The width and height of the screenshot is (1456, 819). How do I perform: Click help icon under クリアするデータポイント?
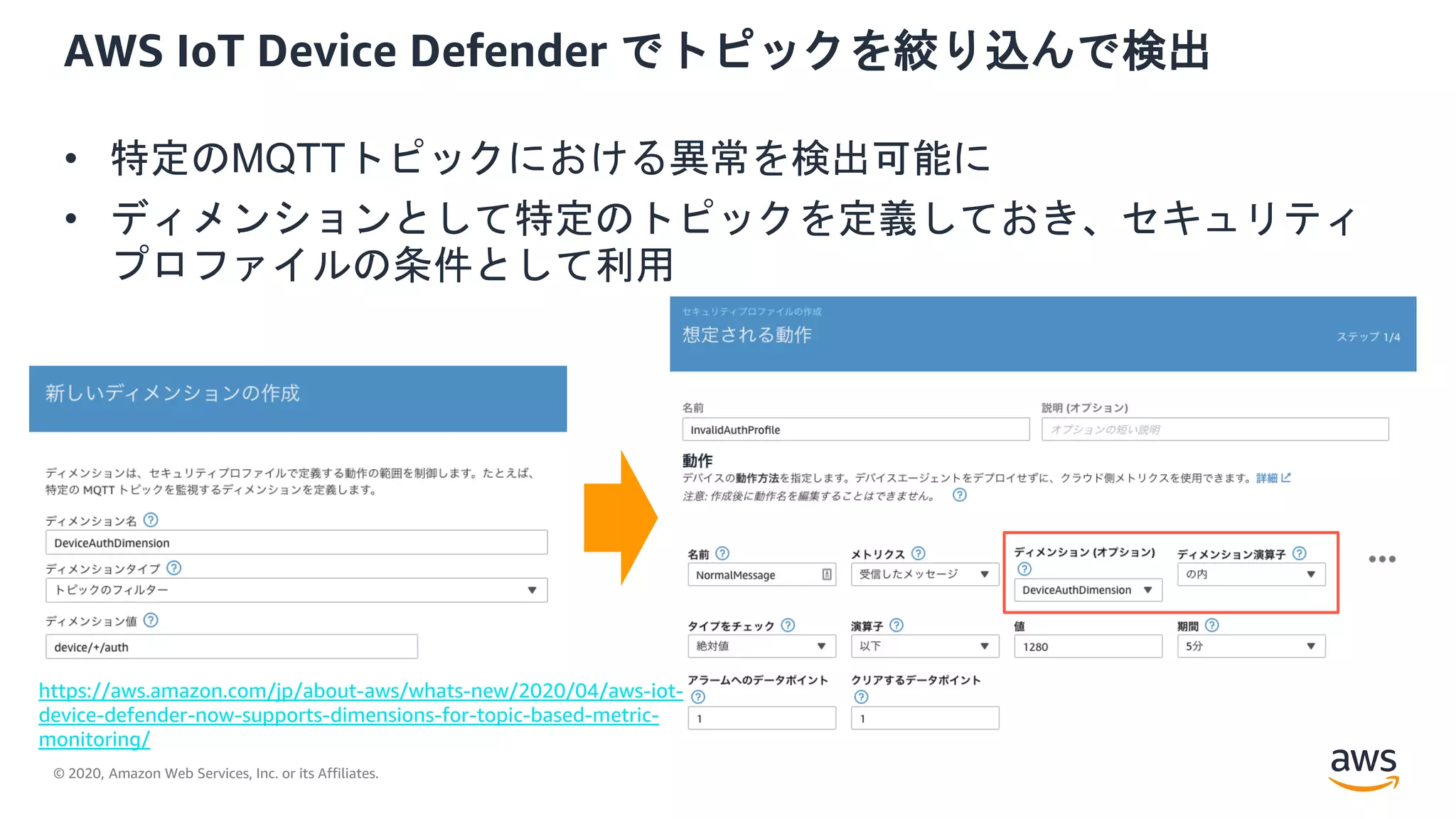point(861,697)
